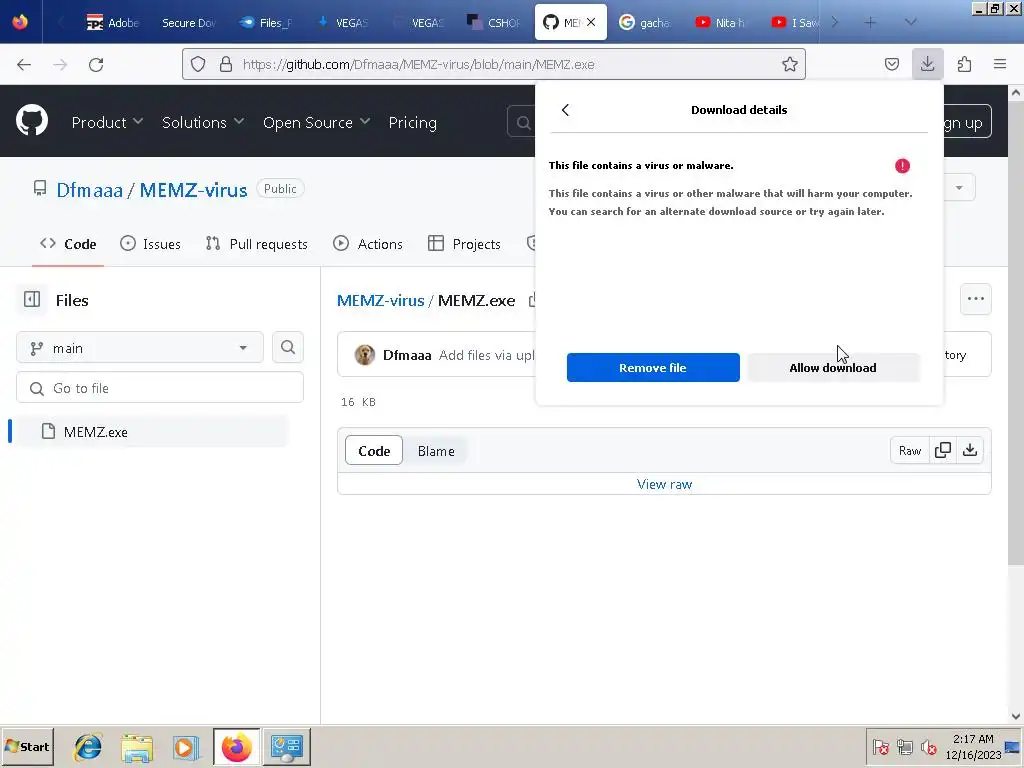Click muted volume tray icon
The image size is (1024, 768).
point(928,746)
